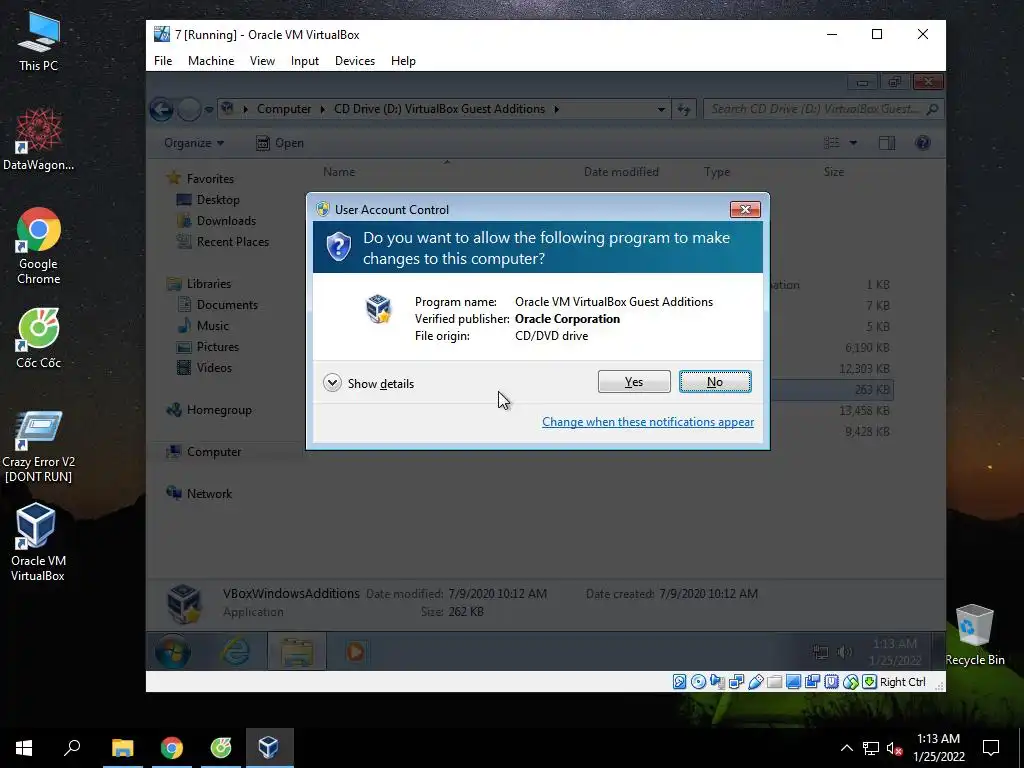Click the display monitor icon in VirtualBox status bar
Viewport: 1024px width, 768px height.
click(x=793, y=682)
